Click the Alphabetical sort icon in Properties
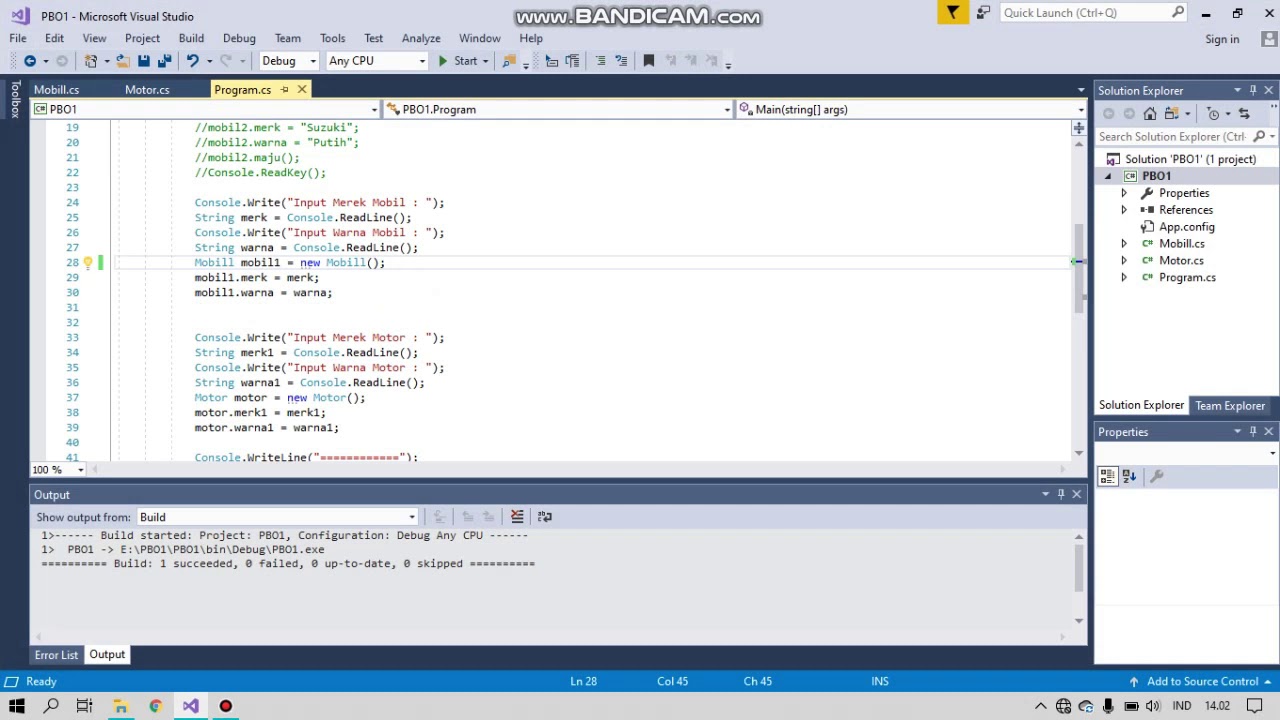Screen dimensions: 1280x720 [x=1129, y=477]
